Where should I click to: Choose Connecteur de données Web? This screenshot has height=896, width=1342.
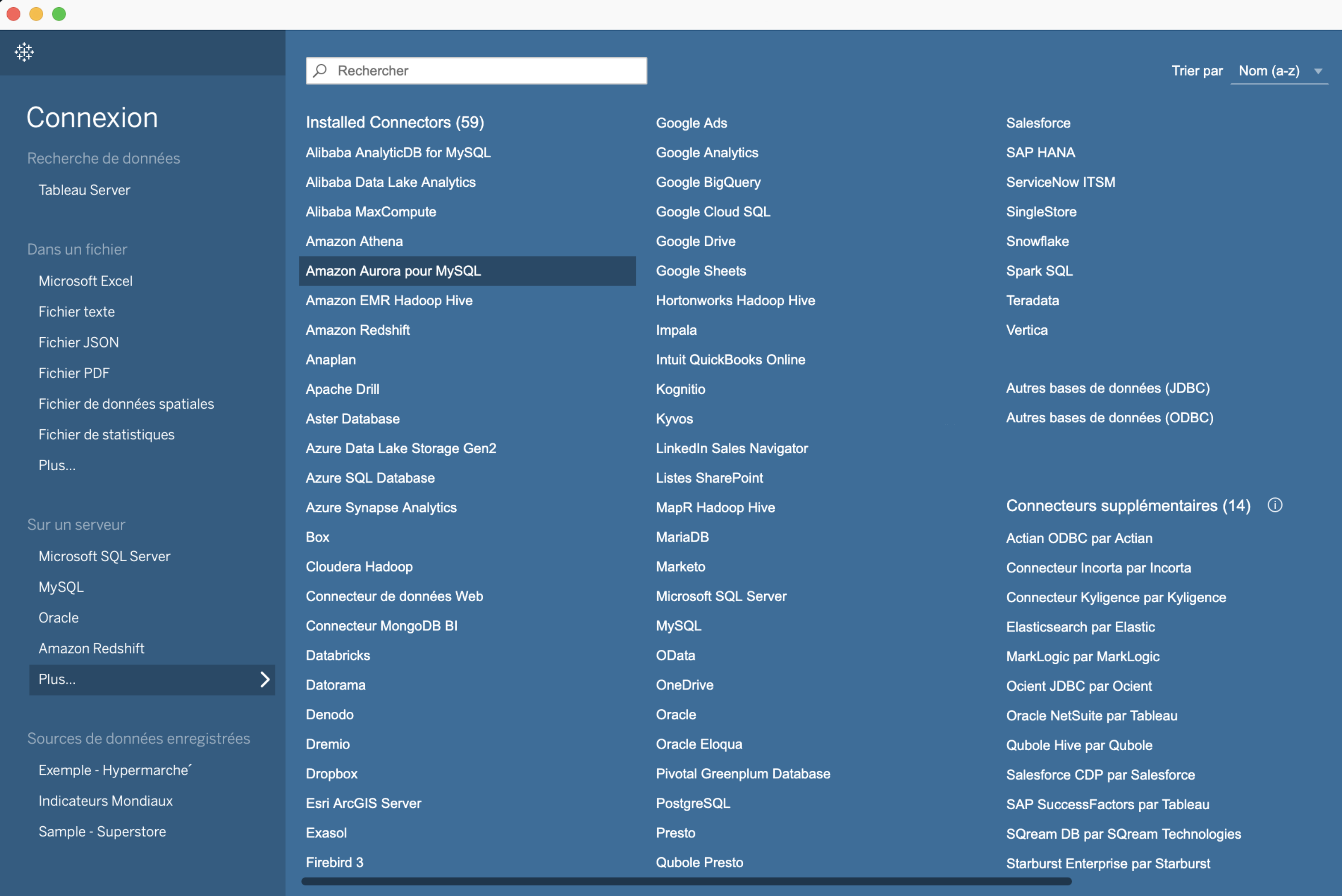pos(394,597)
